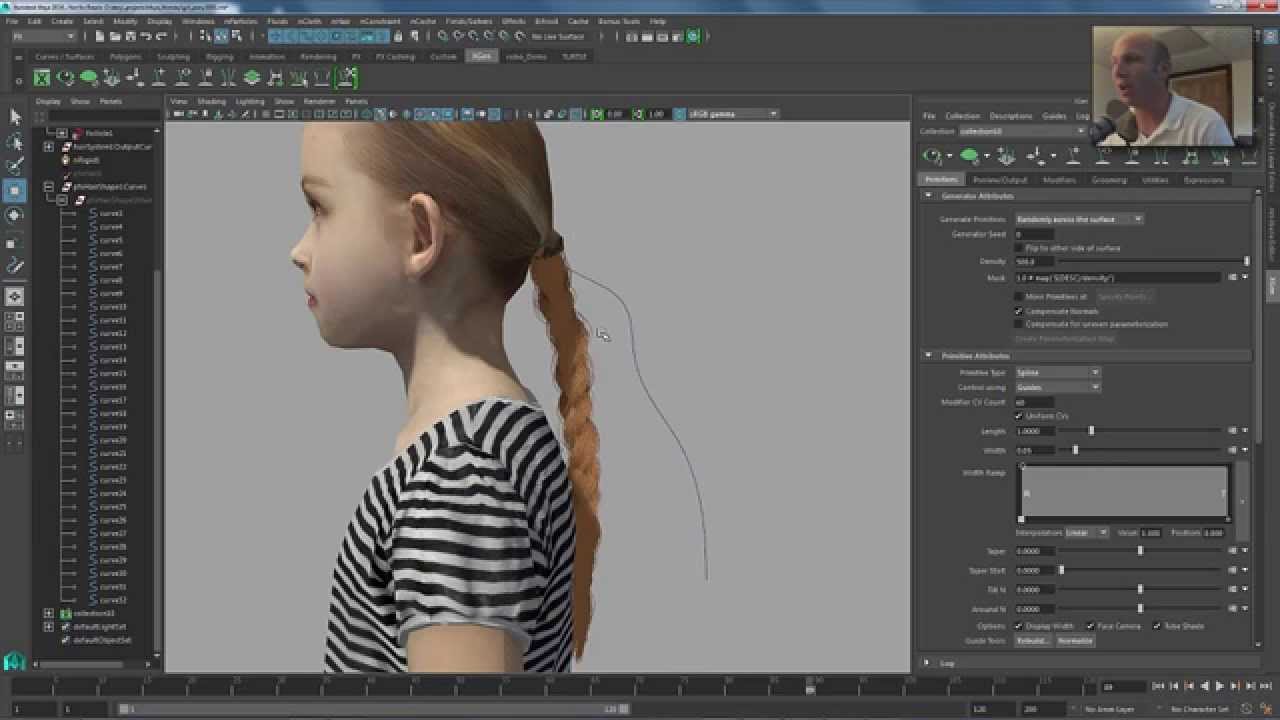Select the arrow Select tool in toolbox

click(15, 118)
